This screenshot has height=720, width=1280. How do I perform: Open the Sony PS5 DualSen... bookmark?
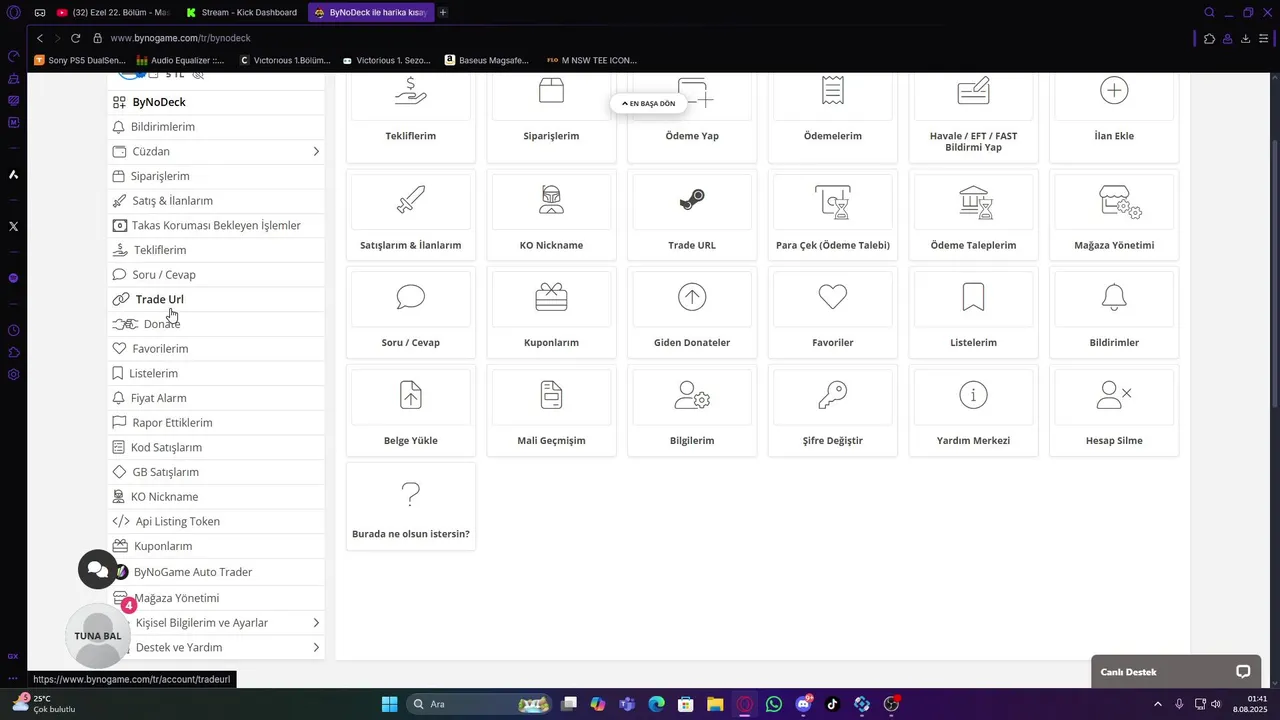(x=82, y=60)
